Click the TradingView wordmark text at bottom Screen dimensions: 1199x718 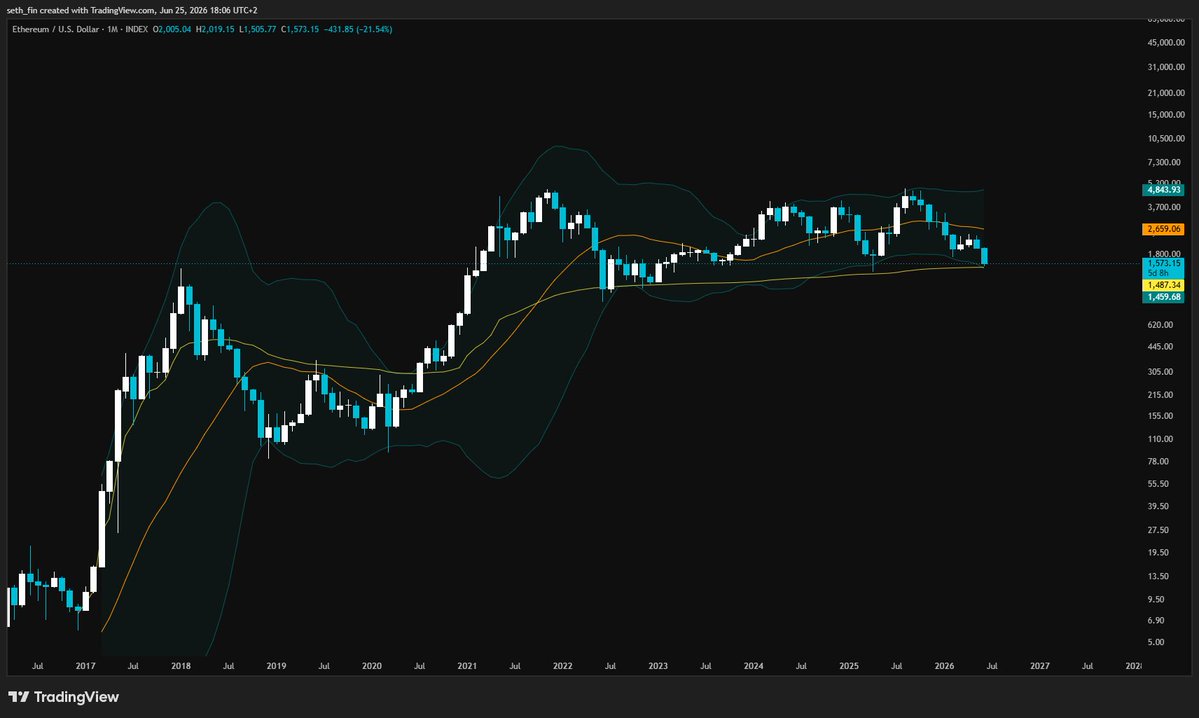76,697
